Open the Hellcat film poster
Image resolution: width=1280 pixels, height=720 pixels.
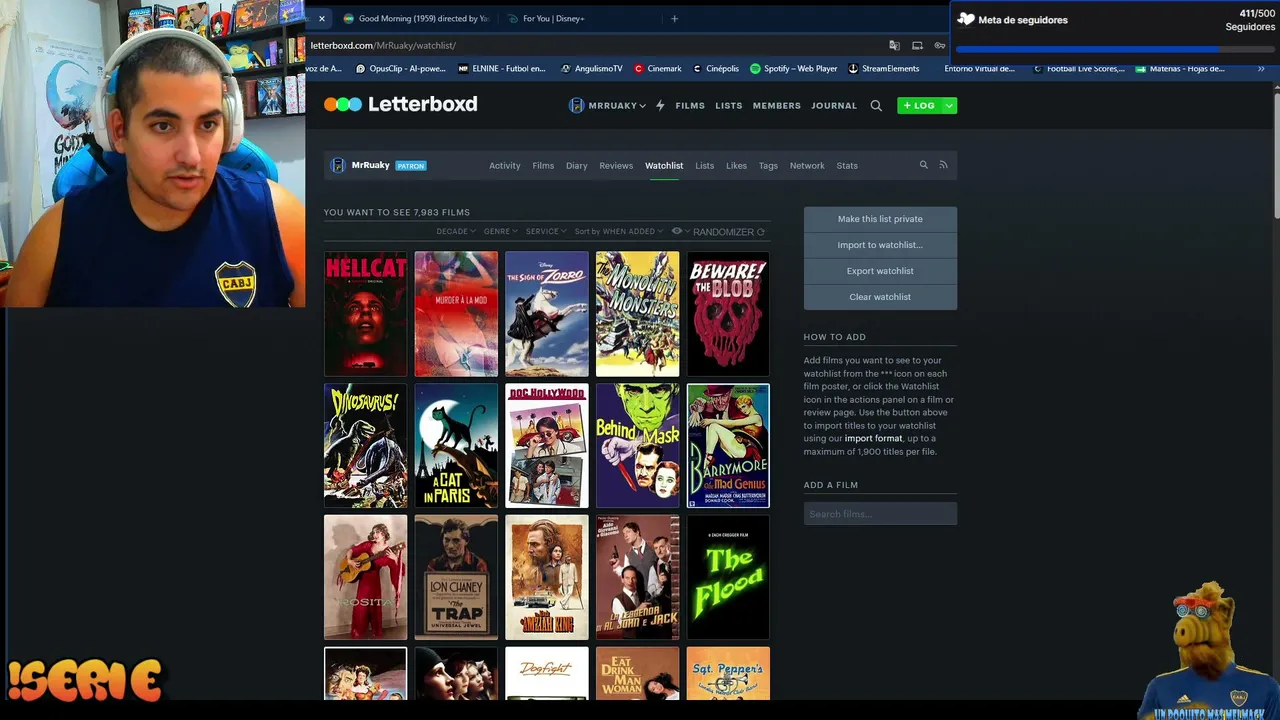tap(365, 314)
